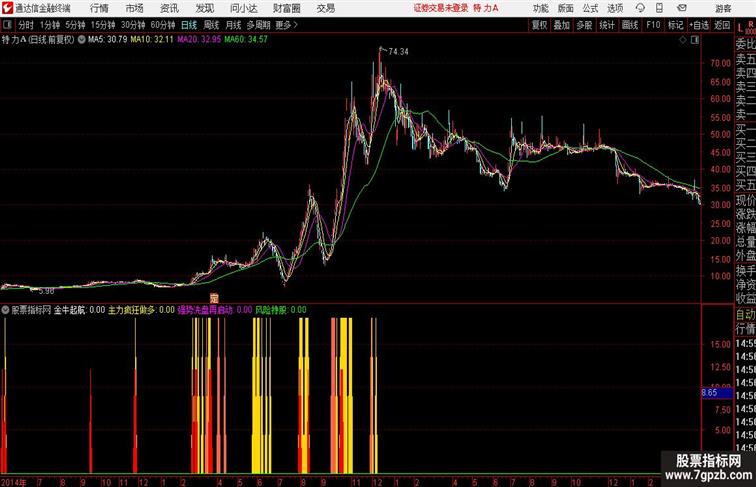The width and height of the screenshot is (756, 487).
Task: Click the 多股 toolbar button
Action: (x=584, y=25)
